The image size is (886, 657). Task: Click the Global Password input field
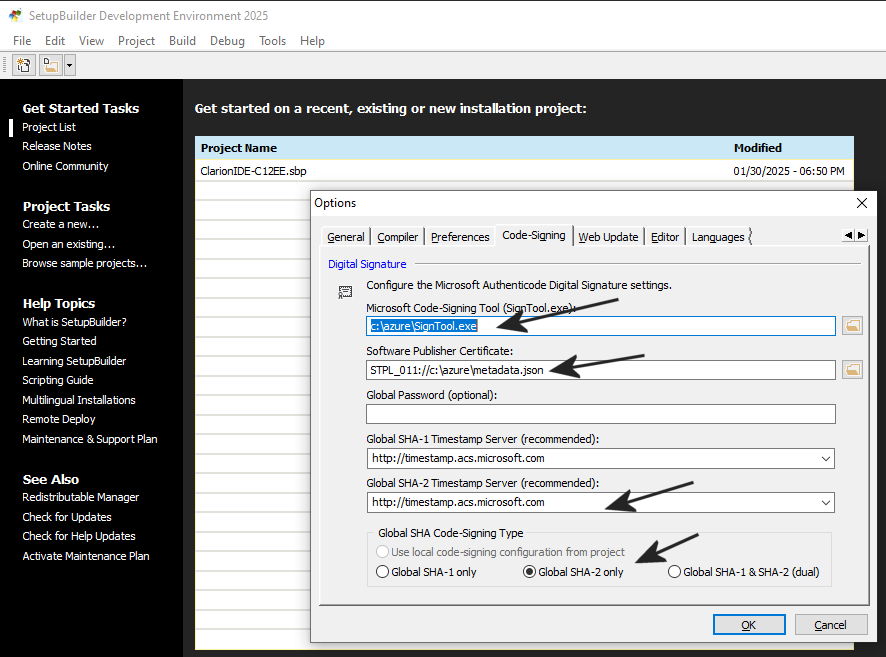(x=600, y=414)
